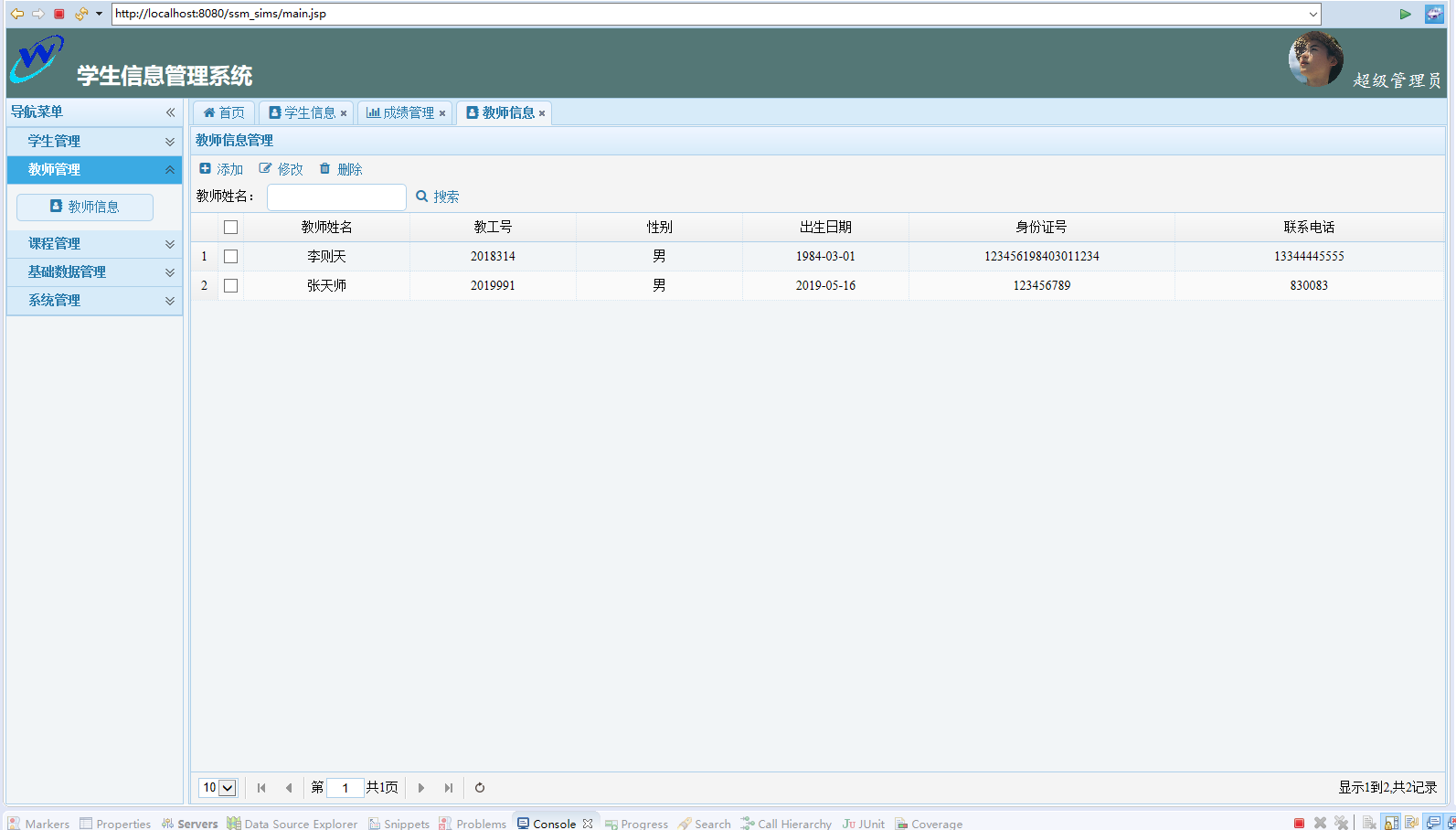The height and width of the screenshot is (830, 1456).
Task: Open the page size dropdown
Action: pos(218,788)
